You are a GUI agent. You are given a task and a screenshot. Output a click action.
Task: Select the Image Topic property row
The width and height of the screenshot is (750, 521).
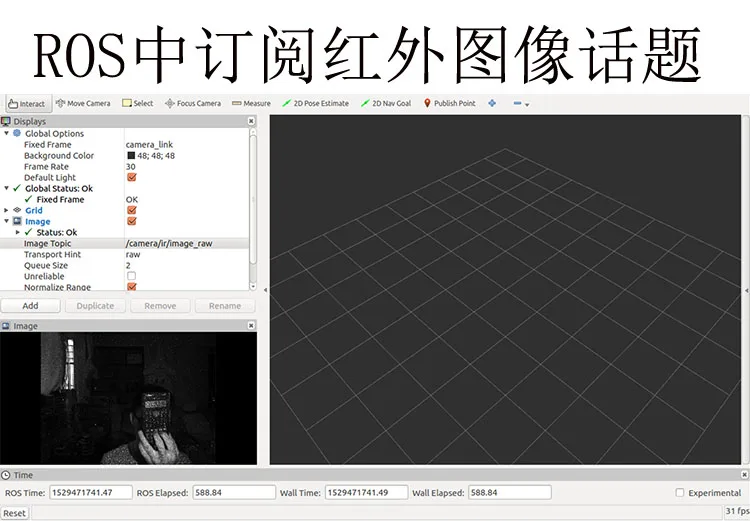coord(124,244)
